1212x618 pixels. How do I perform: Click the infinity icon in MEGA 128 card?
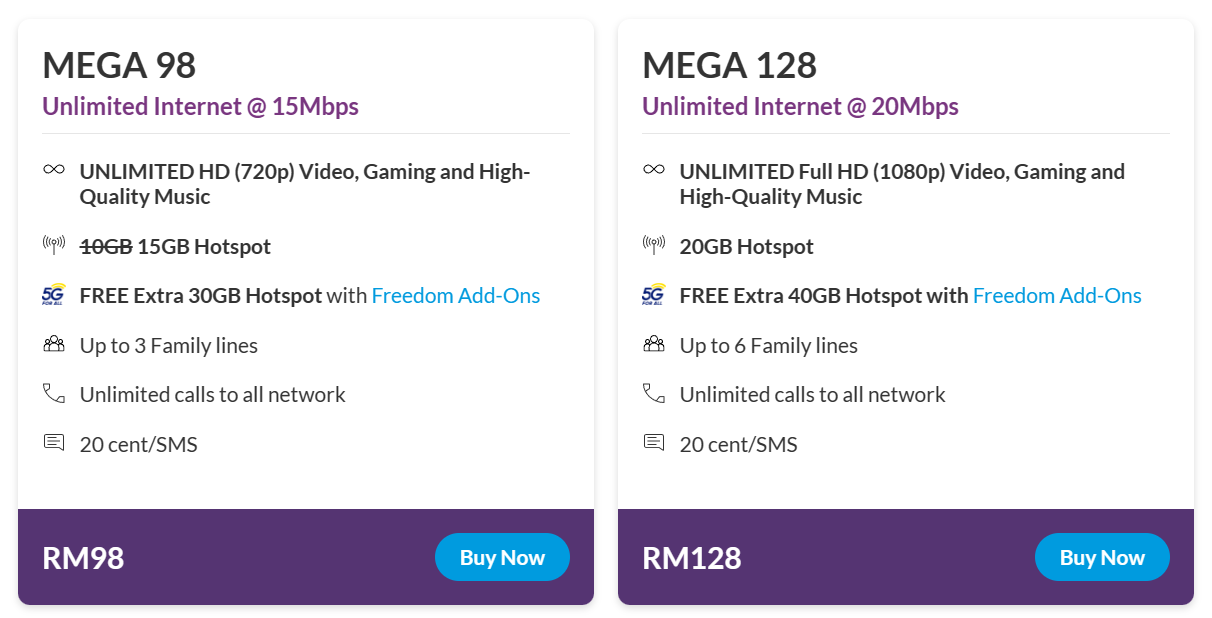pyautogui.click(x=654, y=170)
